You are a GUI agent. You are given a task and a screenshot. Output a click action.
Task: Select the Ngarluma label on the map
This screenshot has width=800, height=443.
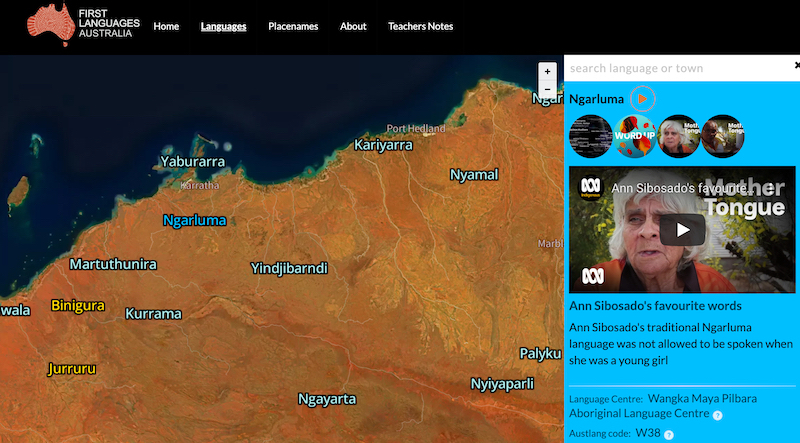194,220
